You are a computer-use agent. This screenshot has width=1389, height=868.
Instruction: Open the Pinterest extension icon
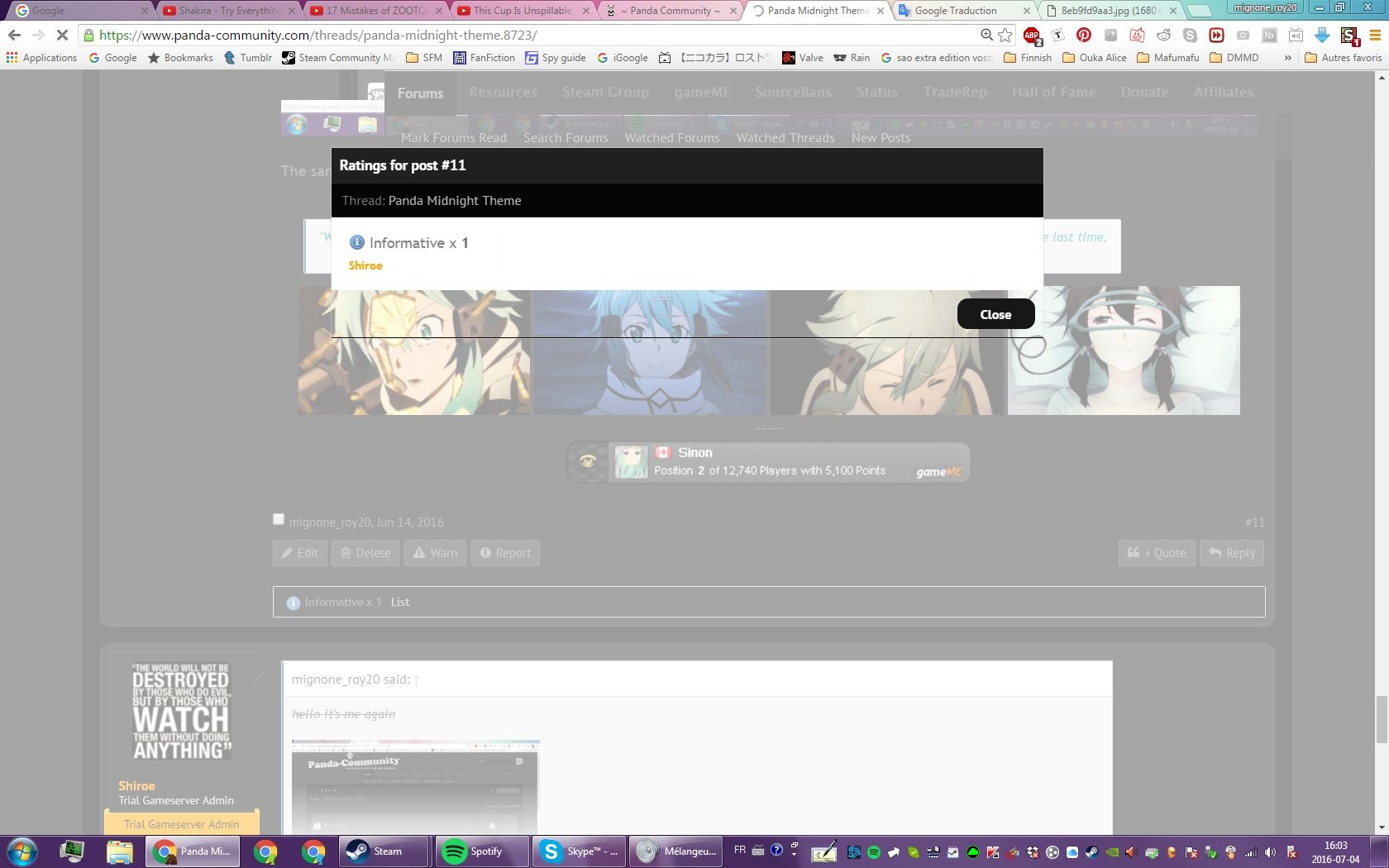click(1084, 35)
